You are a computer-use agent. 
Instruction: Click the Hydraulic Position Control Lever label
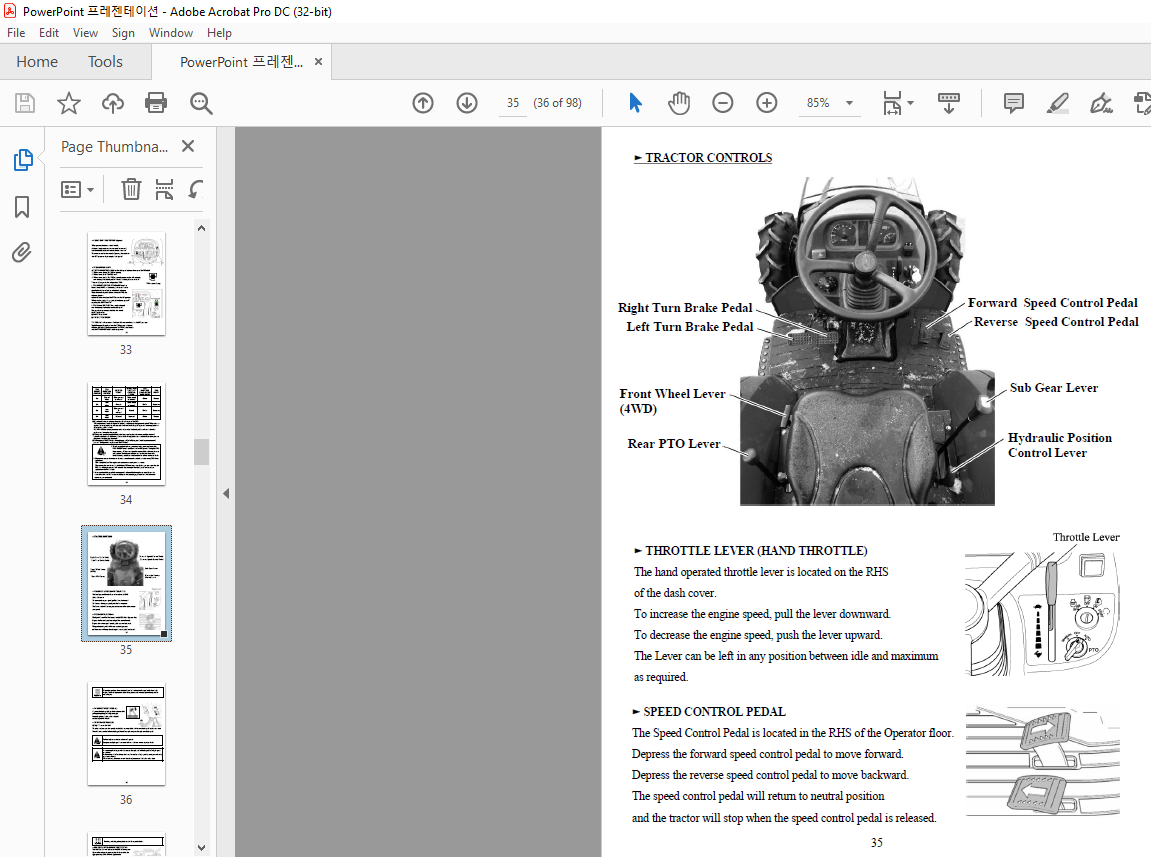coord(1059,445)
